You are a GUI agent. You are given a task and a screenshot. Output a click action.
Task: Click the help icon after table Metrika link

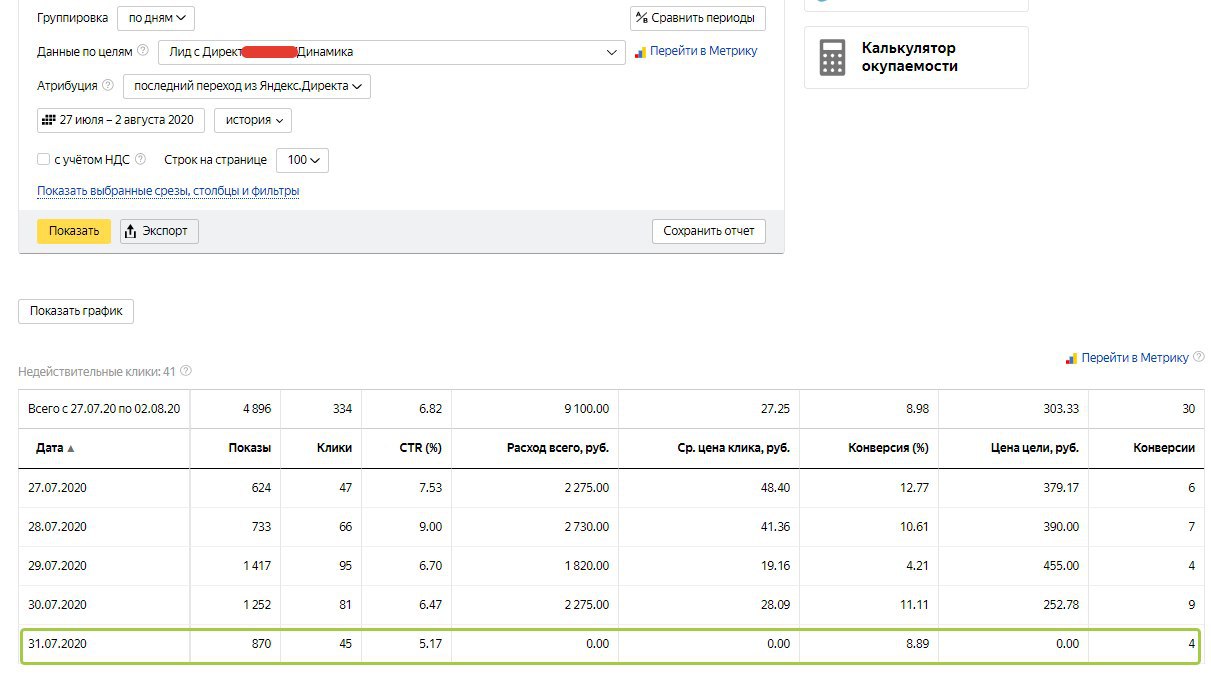pyautogui.click(x=1198, y=357)
